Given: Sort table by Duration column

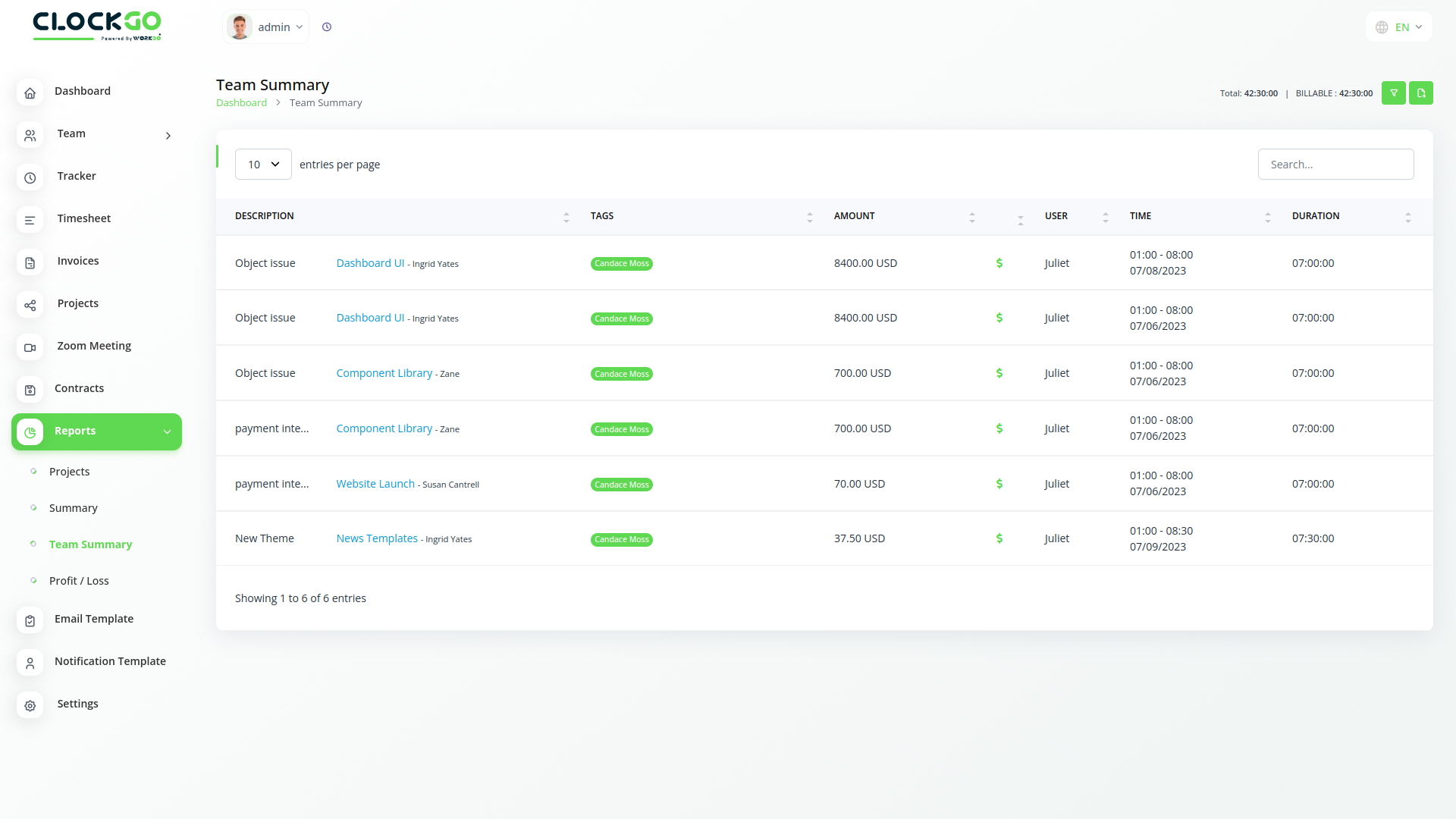Looking at the screenshot, I should 1316,216.
